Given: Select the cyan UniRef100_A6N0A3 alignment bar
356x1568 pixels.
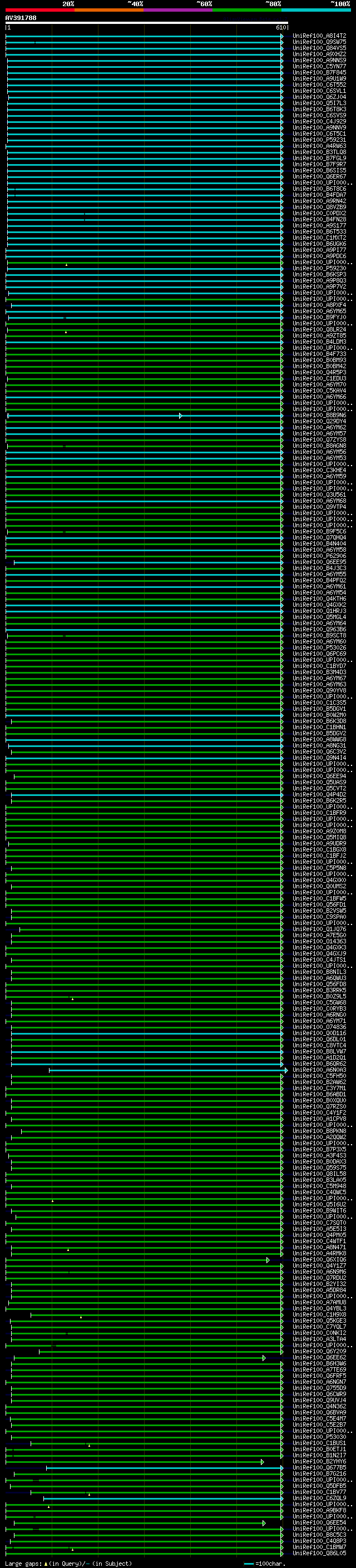Looking at the screenshot, I should pos(164,1070).
